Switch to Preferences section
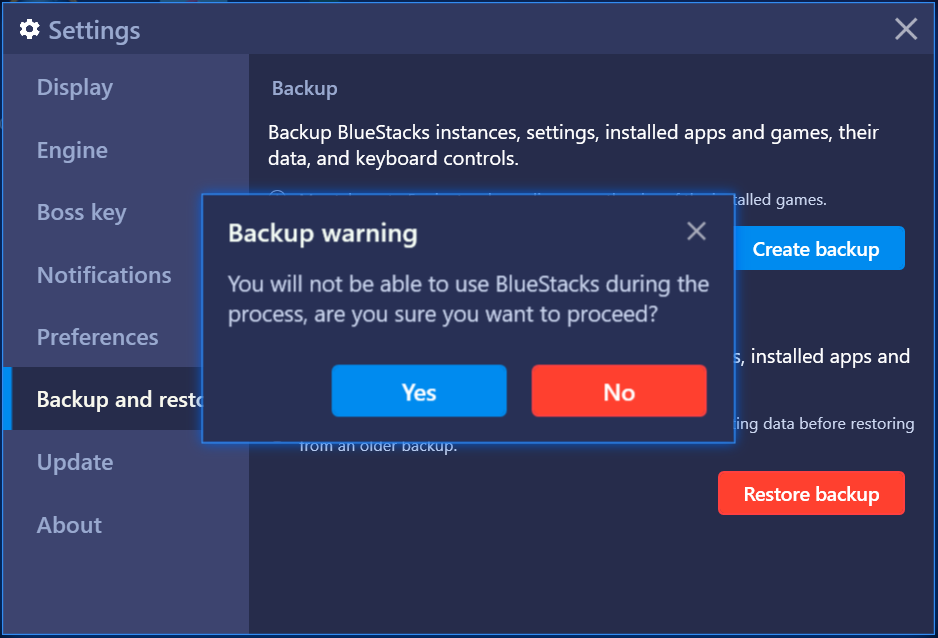This screenshot has width=938, height=638. [98, 337]
